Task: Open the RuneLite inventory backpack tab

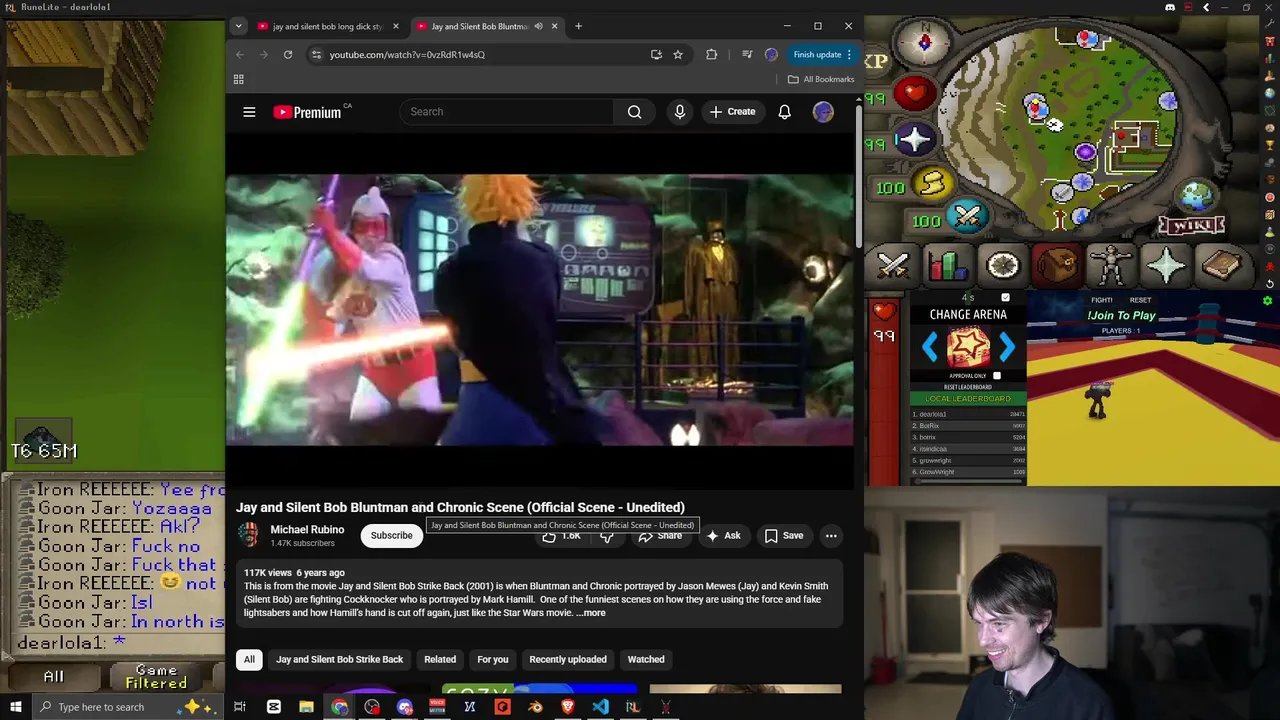Action: pyautogui.click(x=1057, y=265)
